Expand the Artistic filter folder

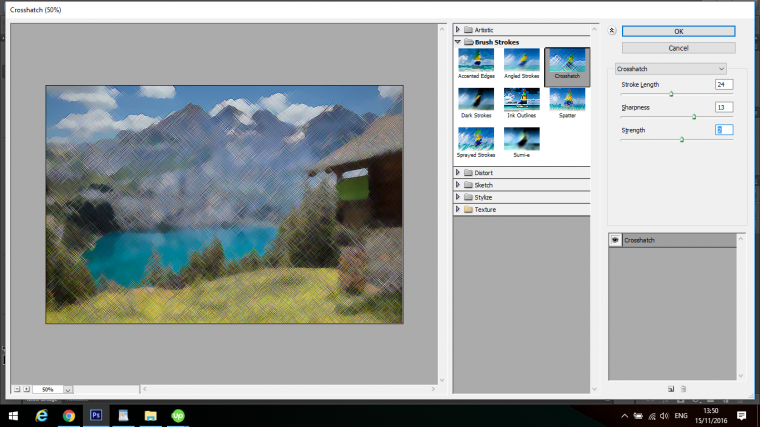[x=458, y=30]
